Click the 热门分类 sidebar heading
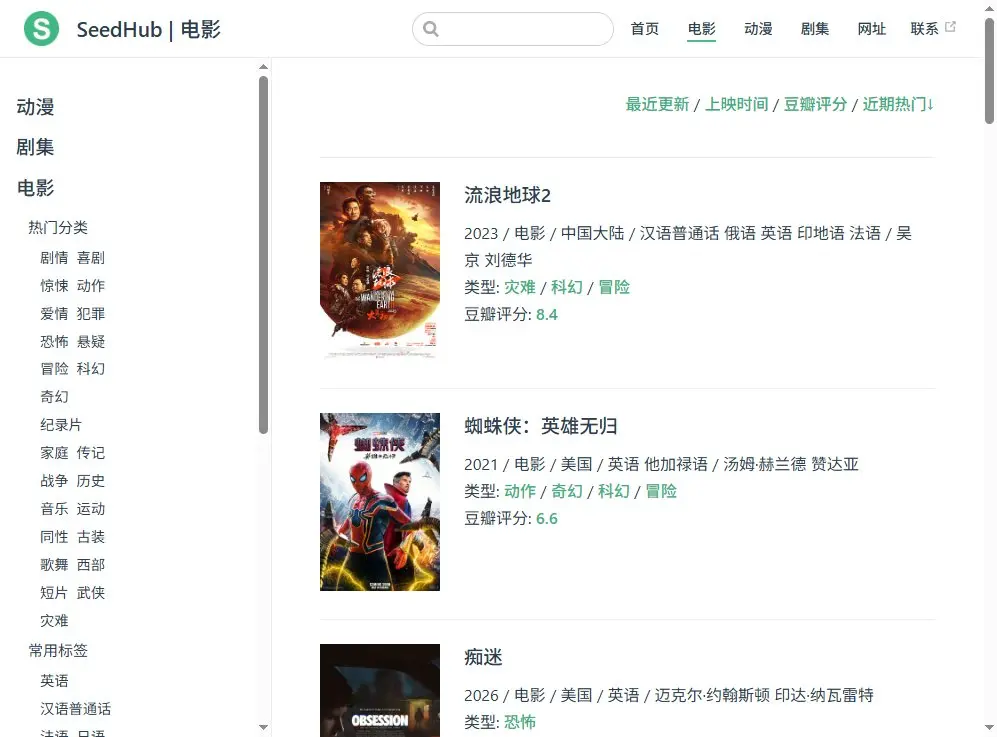 coord(58,228)
